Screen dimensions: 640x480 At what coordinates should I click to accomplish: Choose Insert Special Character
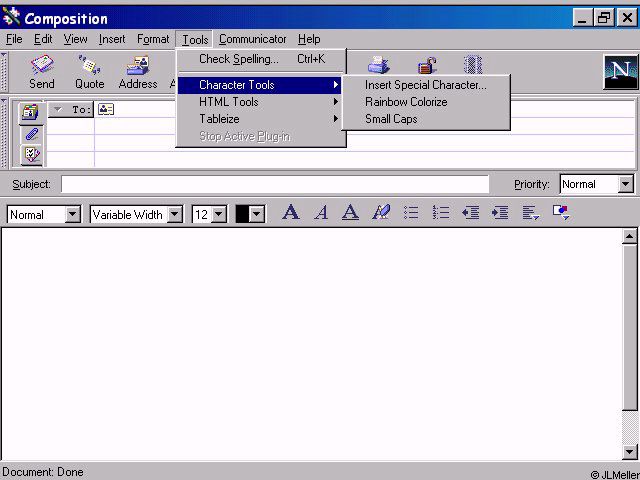point(426,85)
